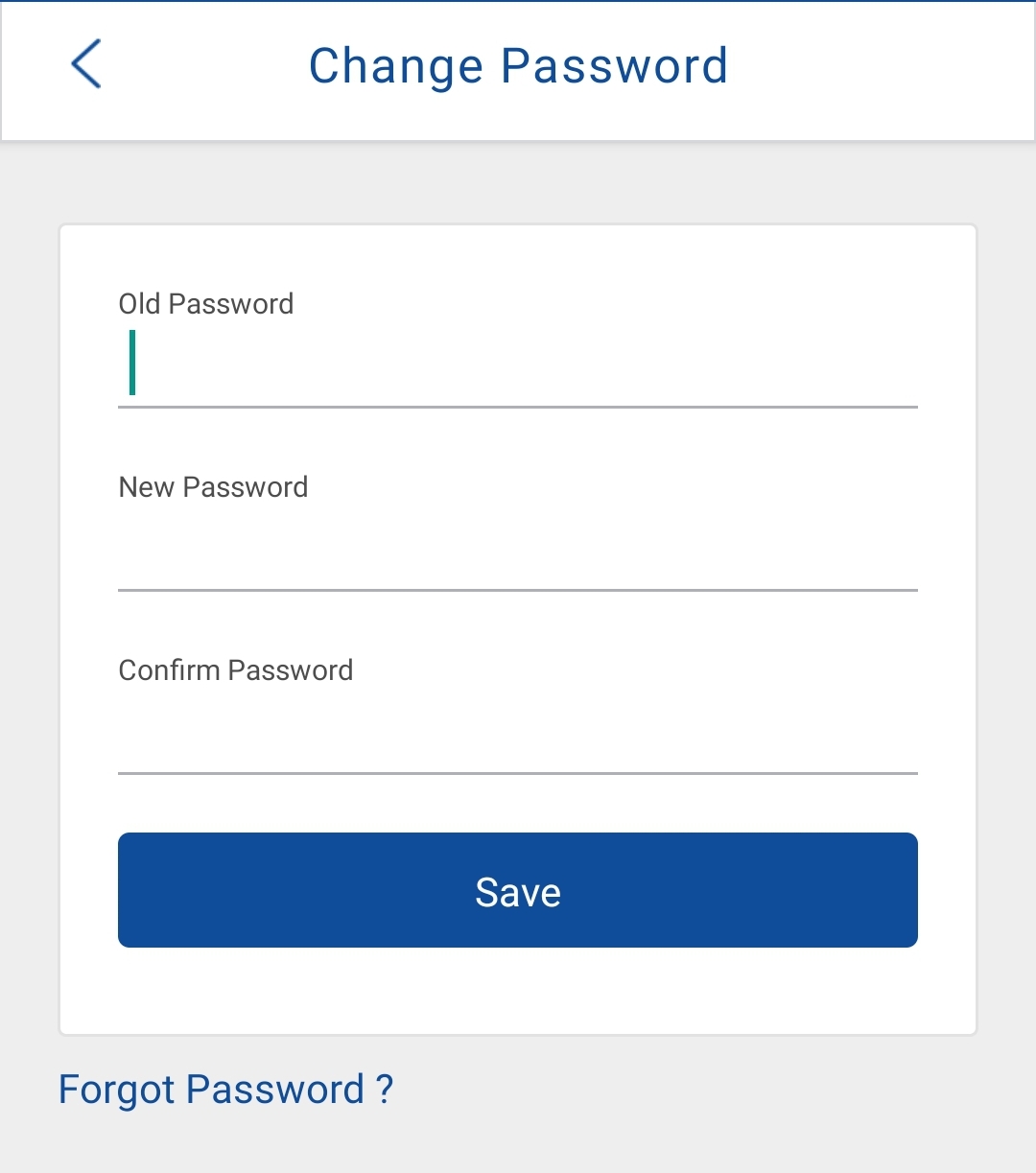Click the question mark after Forgot Password

click(x=384, y=1090)
